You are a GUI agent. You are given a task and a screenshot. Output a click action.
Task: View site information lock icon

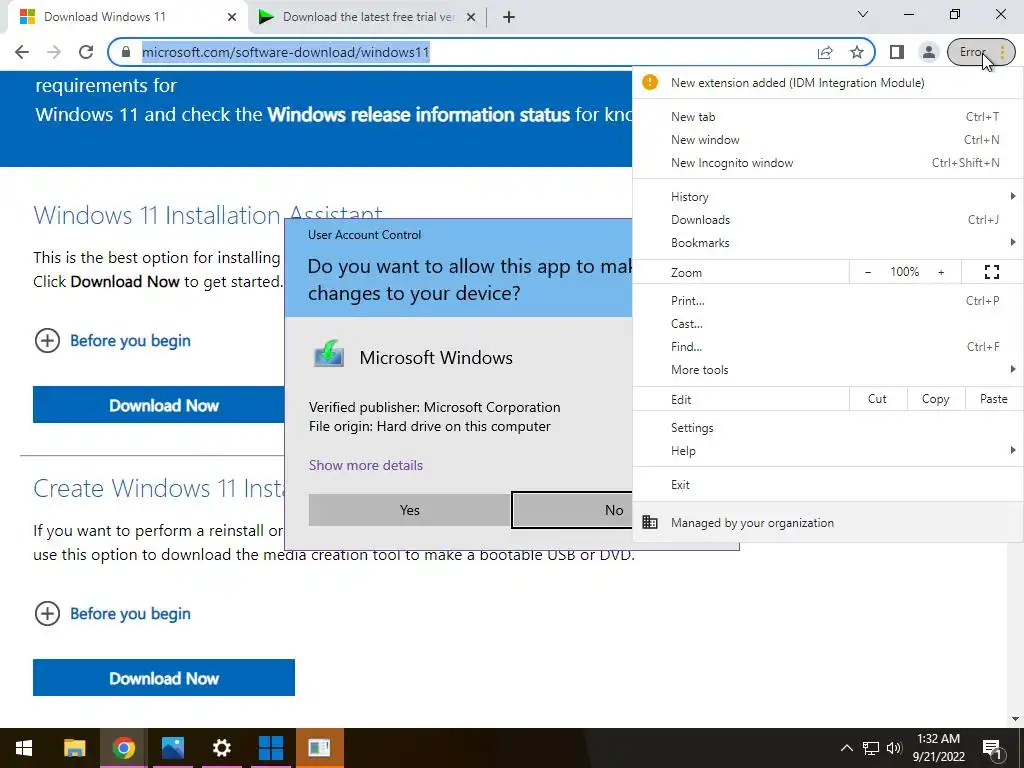point(126,52)
